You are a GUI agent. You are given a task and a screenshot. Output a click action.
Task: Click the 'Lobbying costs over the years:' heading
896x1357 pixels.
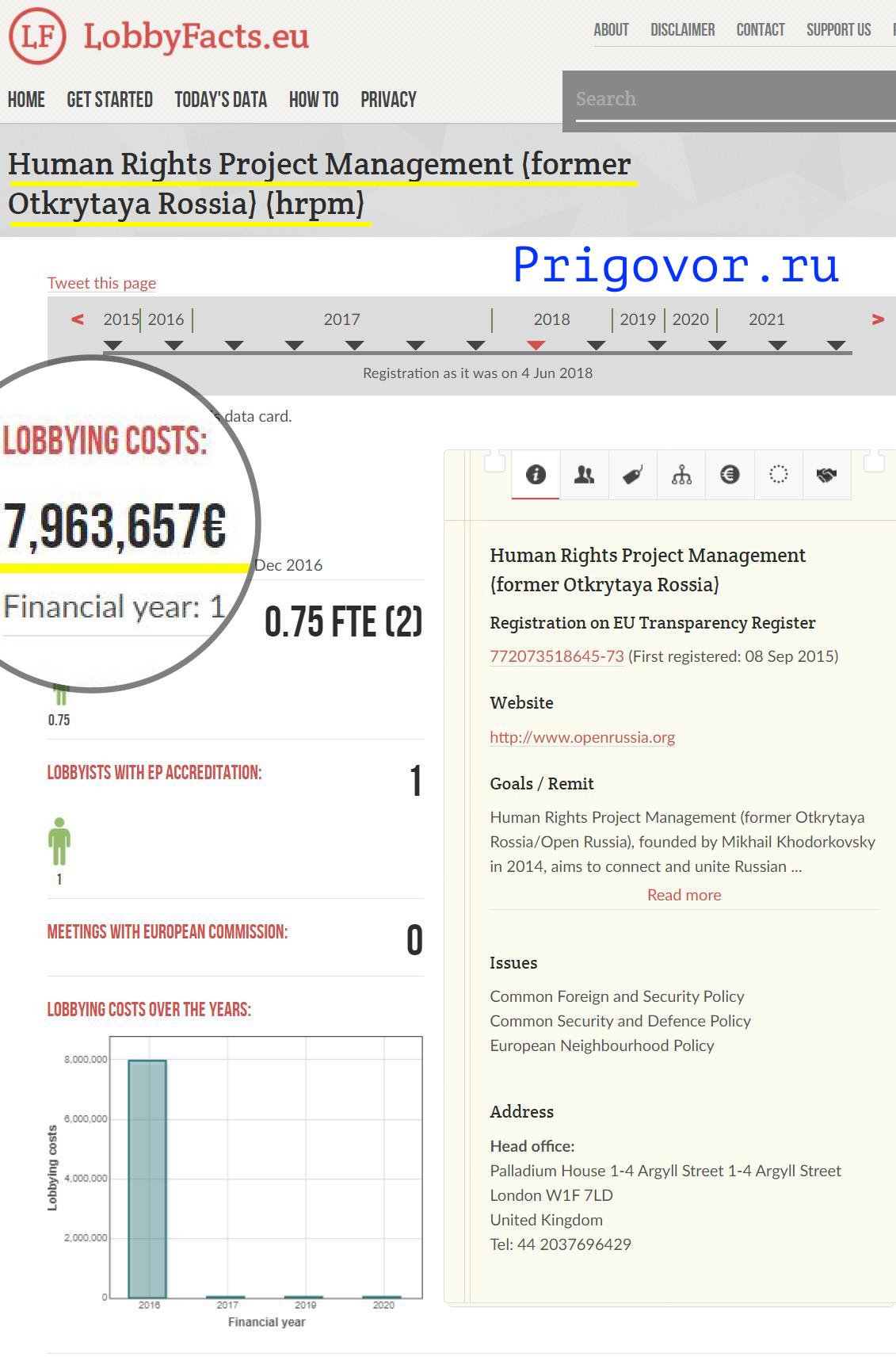[x=149, y=1010]
